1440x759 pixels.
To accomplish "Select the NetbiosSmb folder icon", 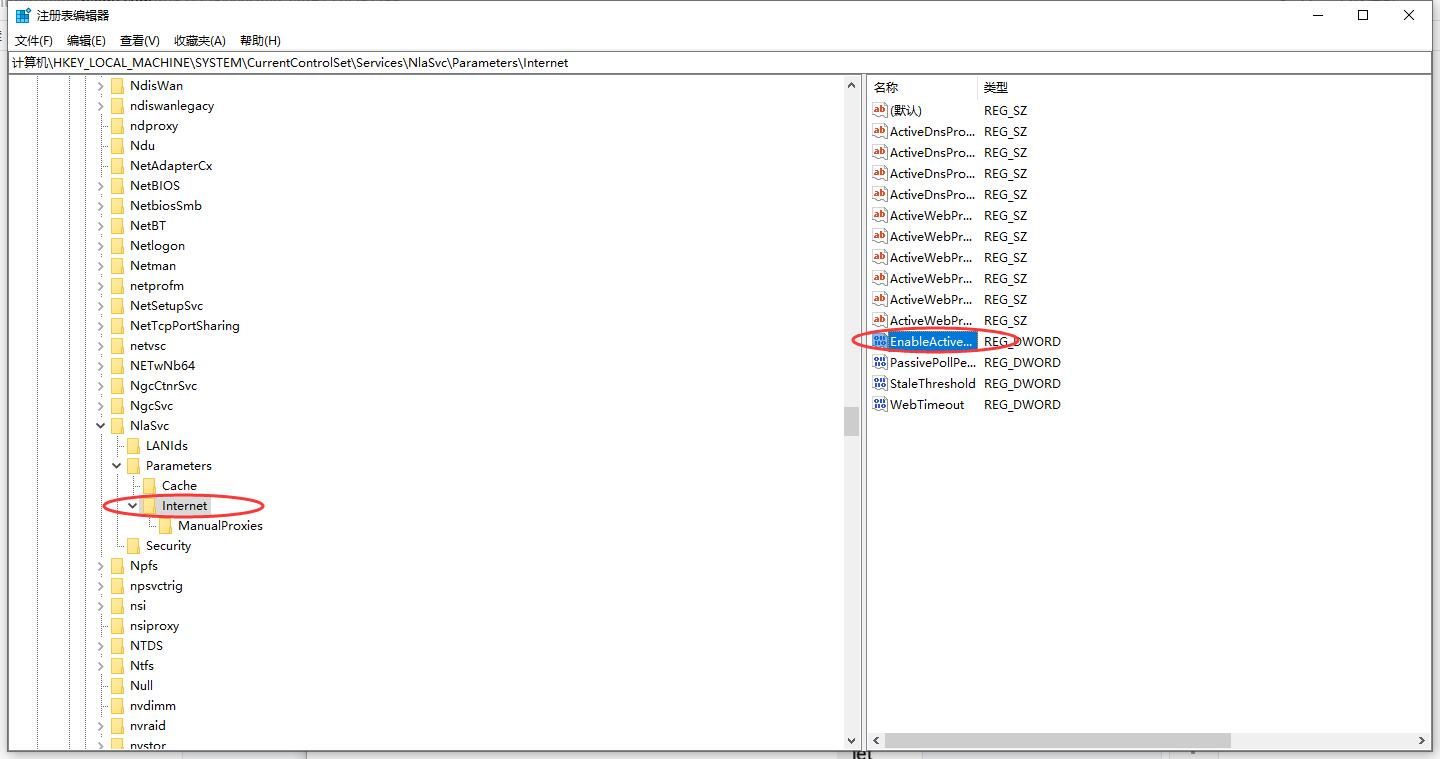I will 118,206.
